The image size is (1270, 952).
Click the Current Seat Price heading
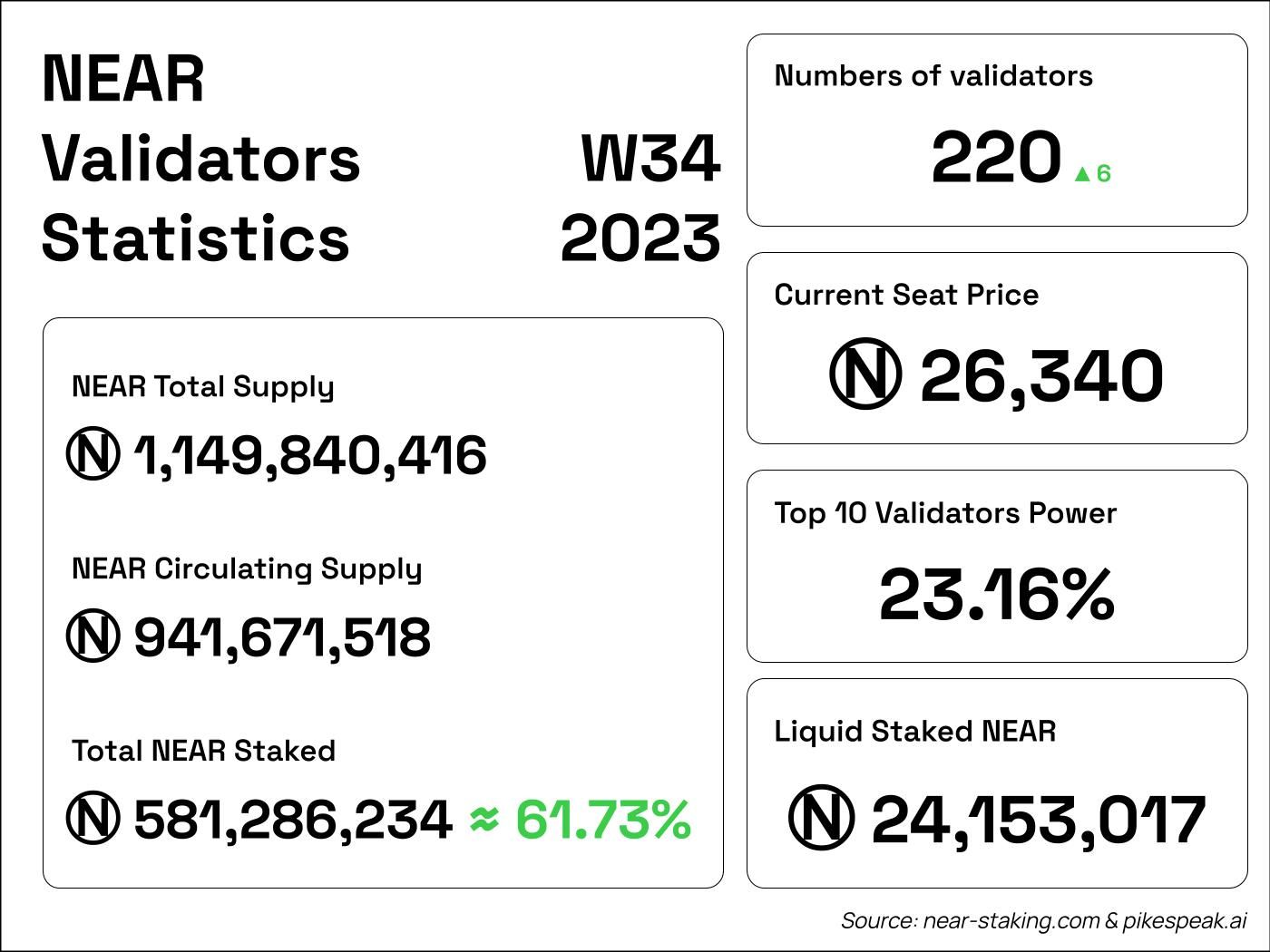(906, 295)
